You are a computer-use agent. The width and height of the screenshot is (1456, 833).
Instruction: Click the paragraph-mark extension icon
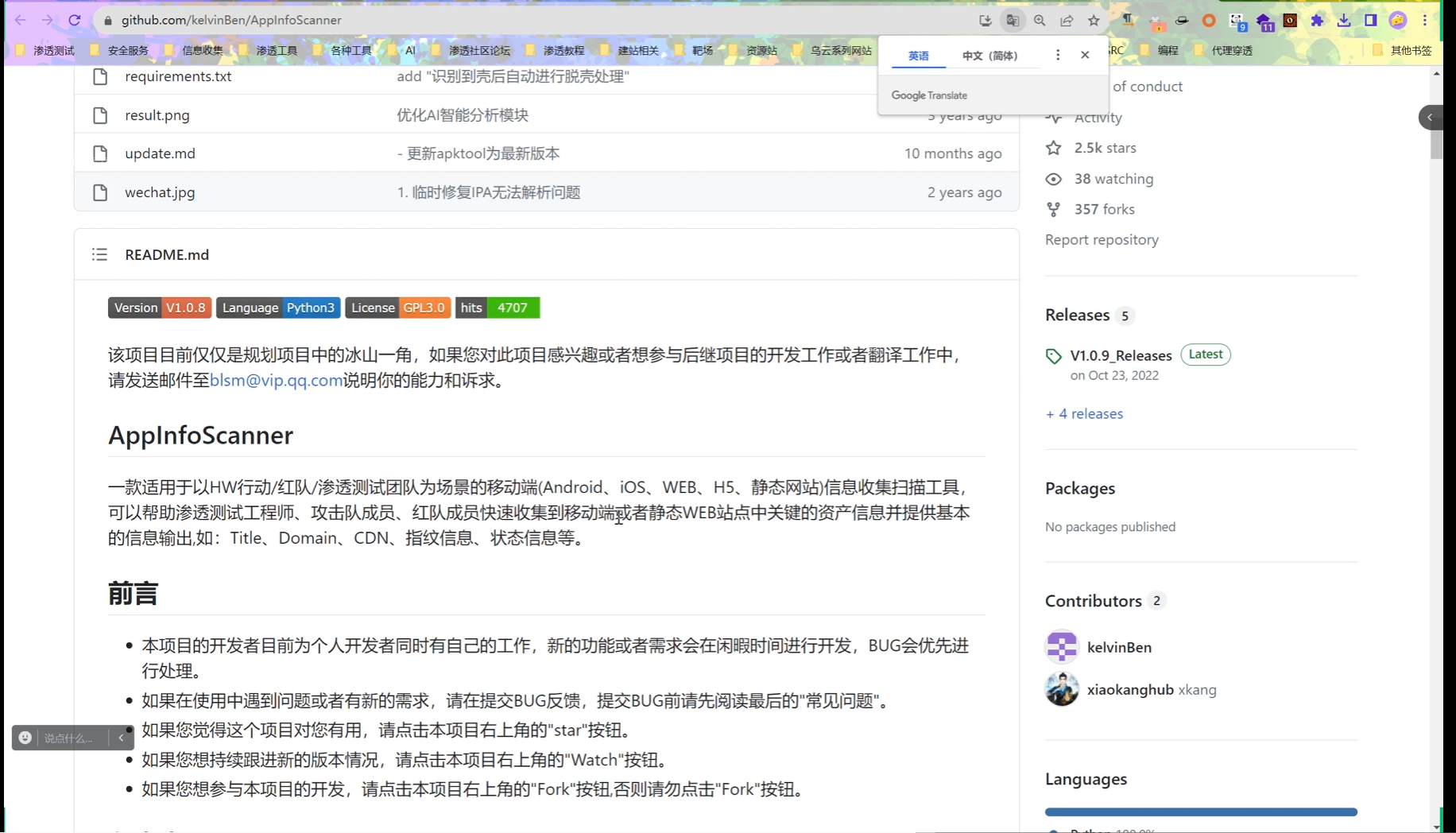1128,21
